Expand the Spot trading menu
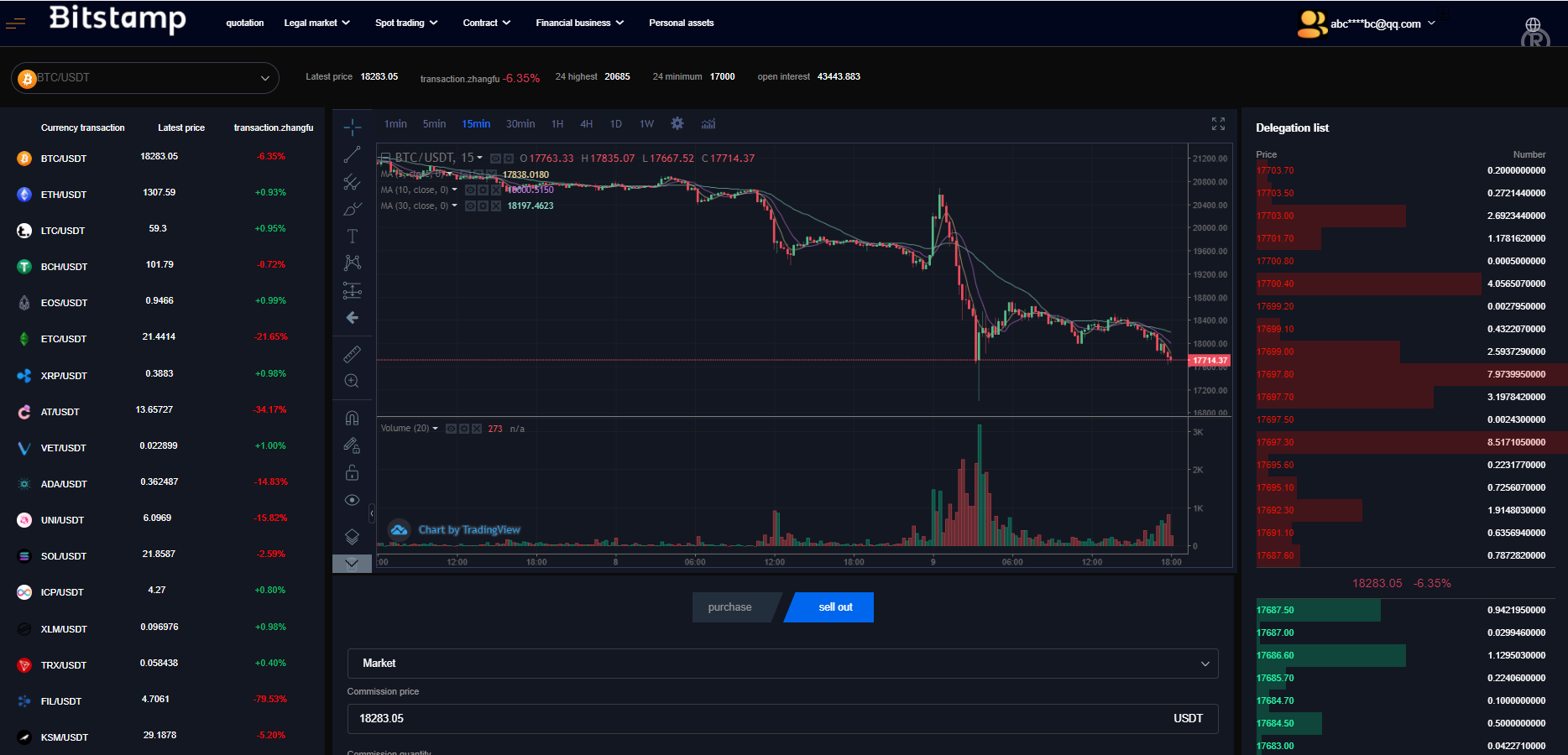 point(406,23)
